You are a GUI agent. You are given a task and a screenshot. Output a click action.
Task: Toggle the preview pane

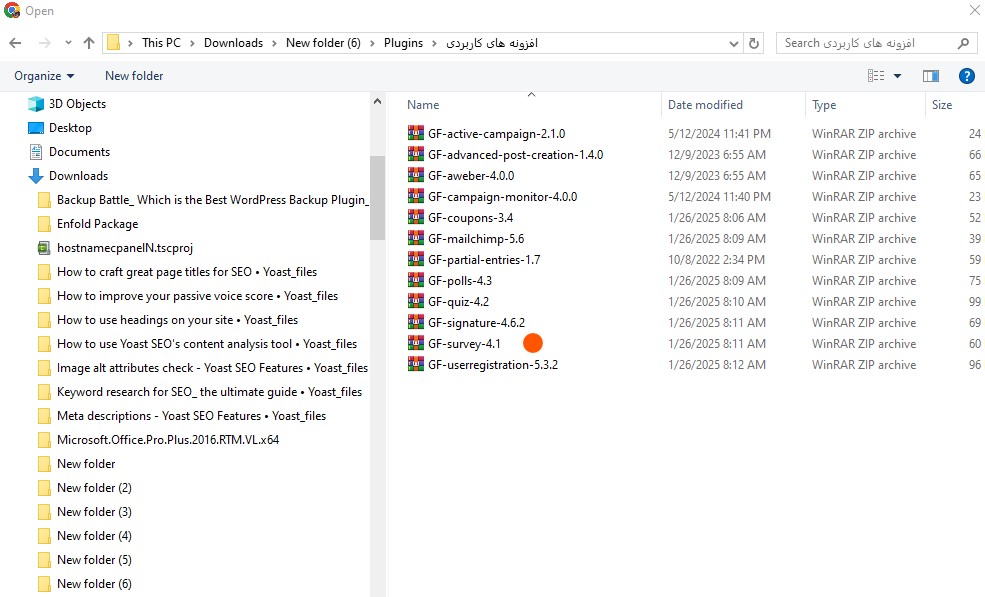[930, 75]
